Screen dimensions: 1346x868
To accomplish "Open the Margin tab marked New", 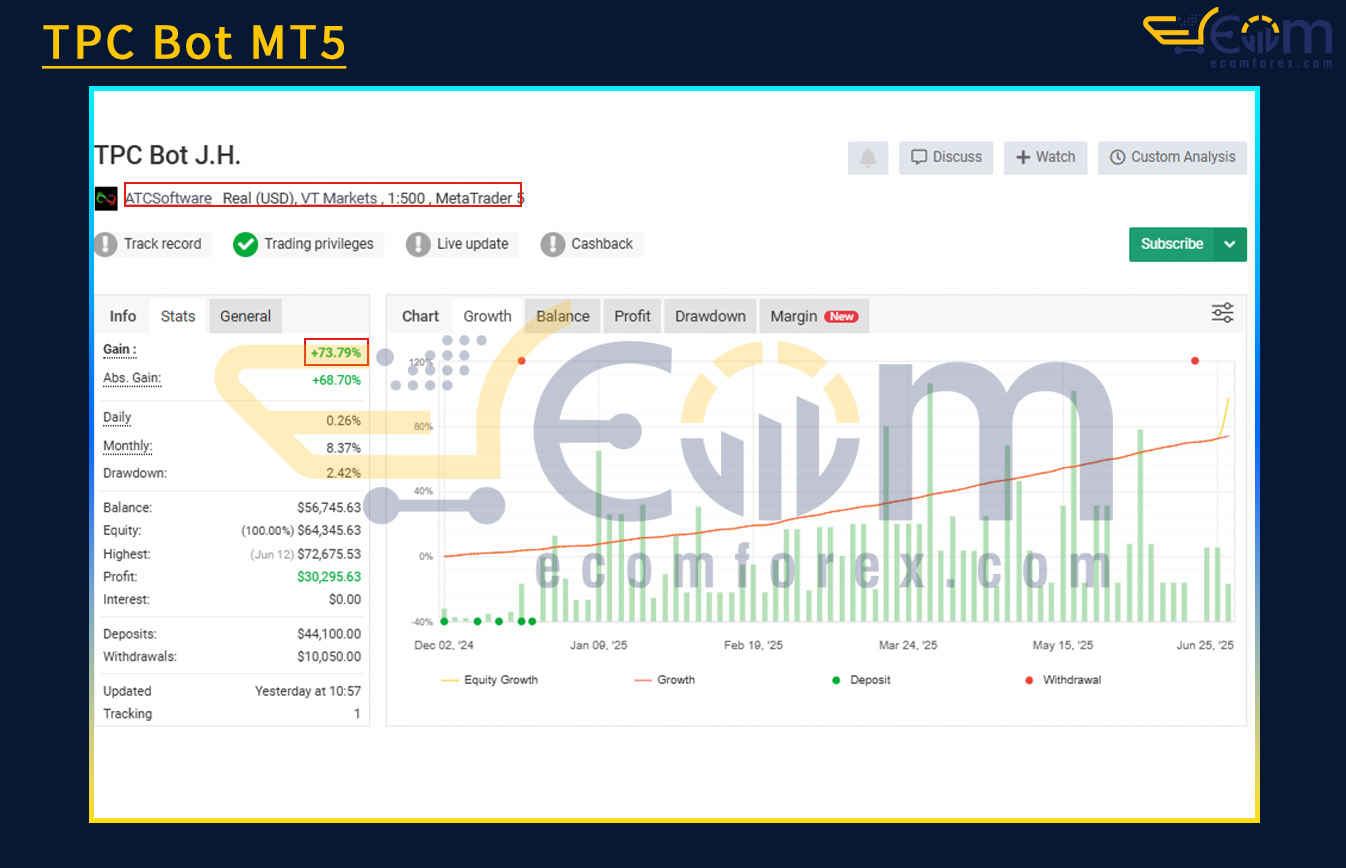I will pyautogui.click(x=814, y=316).
